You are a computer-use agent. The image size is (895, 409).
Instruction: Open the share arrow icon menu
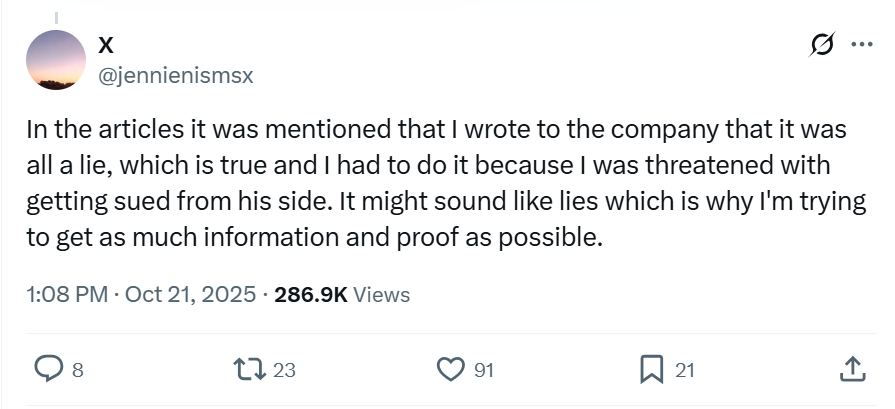[x=853, y=369]
